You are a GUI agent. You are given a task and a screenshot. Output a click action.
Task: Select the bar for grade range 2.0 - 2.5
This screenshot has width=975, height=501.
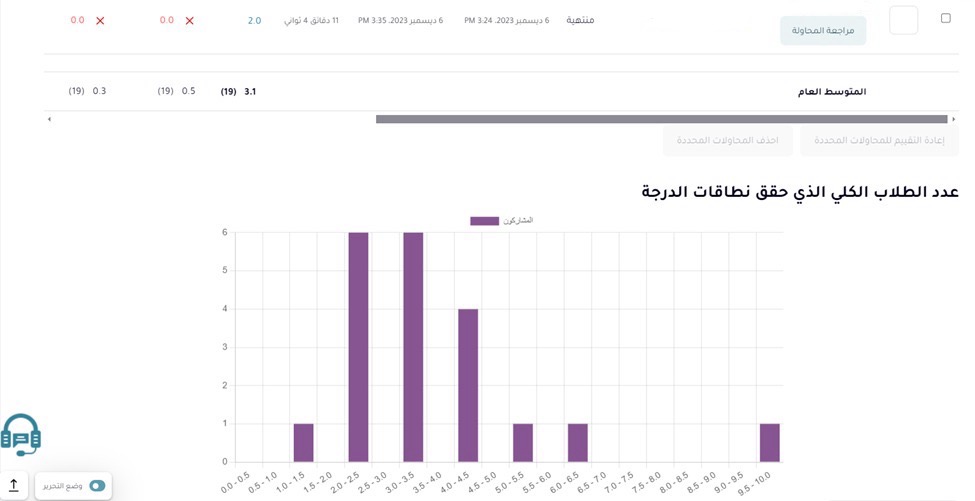point(358,347)
